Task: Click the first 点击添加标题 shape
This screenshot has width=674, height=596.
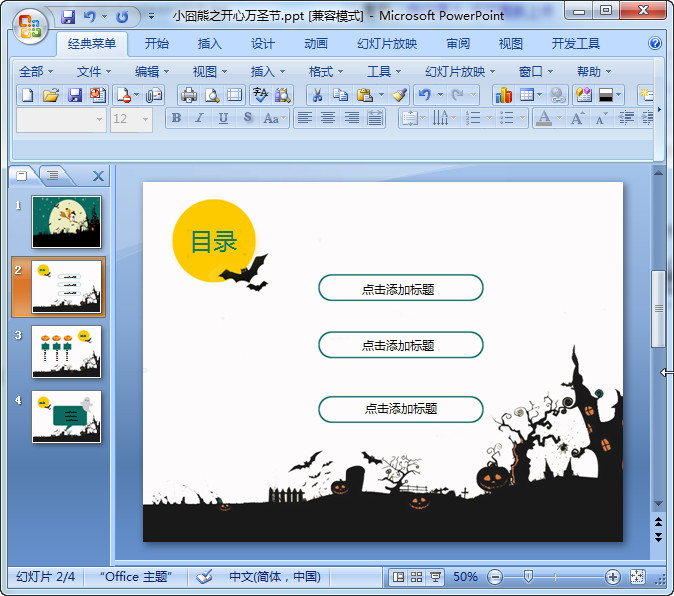Action: tap(401, 288)
